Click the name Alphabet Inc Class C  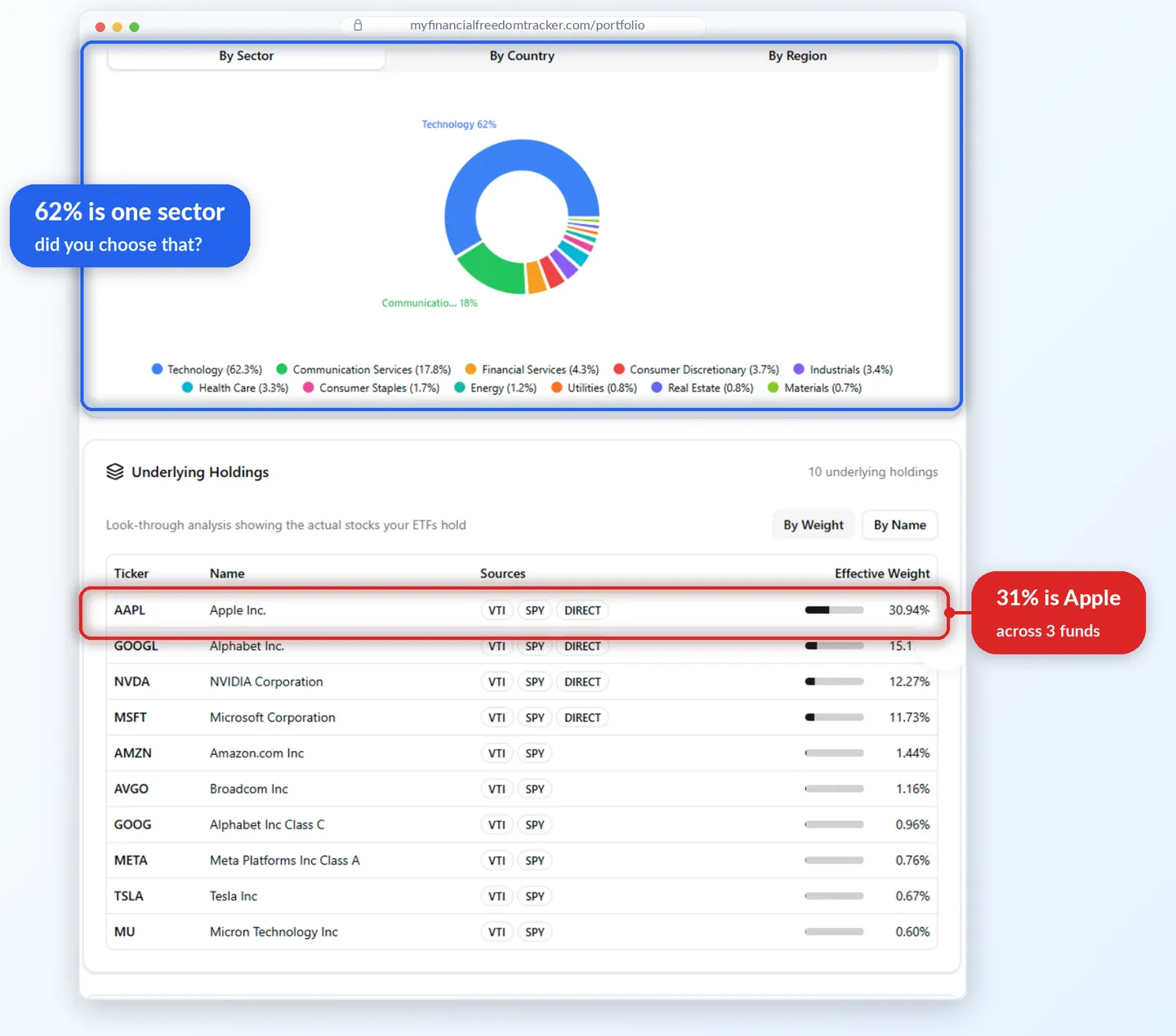(x=267, y=824)
